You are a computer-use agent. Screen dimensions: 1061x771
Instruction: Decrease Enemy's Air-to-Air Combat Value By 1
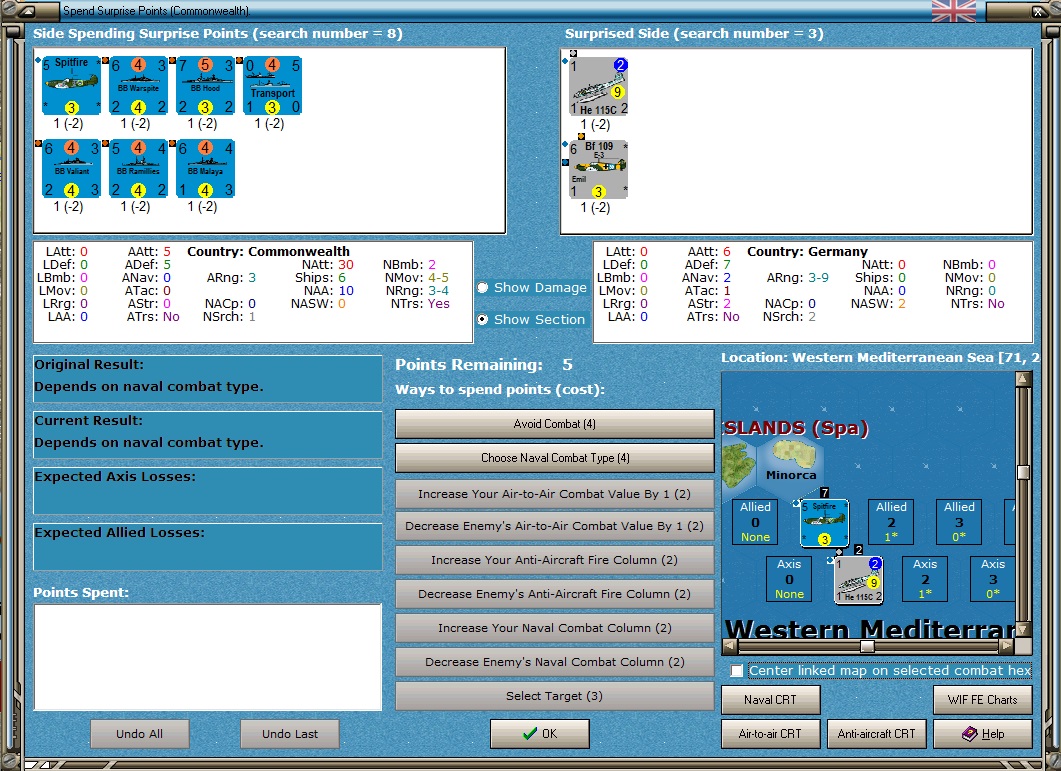pyautogui.click(x=554, y=526)
